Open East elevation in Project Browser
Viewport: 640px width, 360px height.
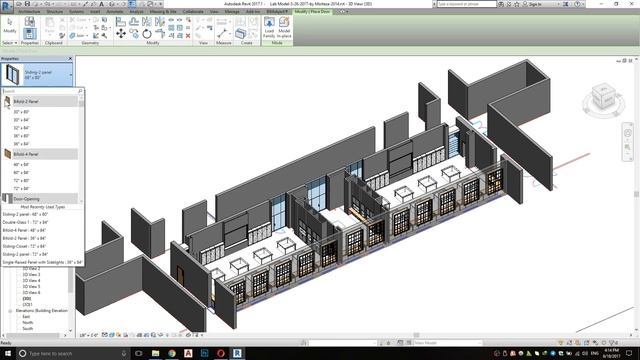click(26, 317)
